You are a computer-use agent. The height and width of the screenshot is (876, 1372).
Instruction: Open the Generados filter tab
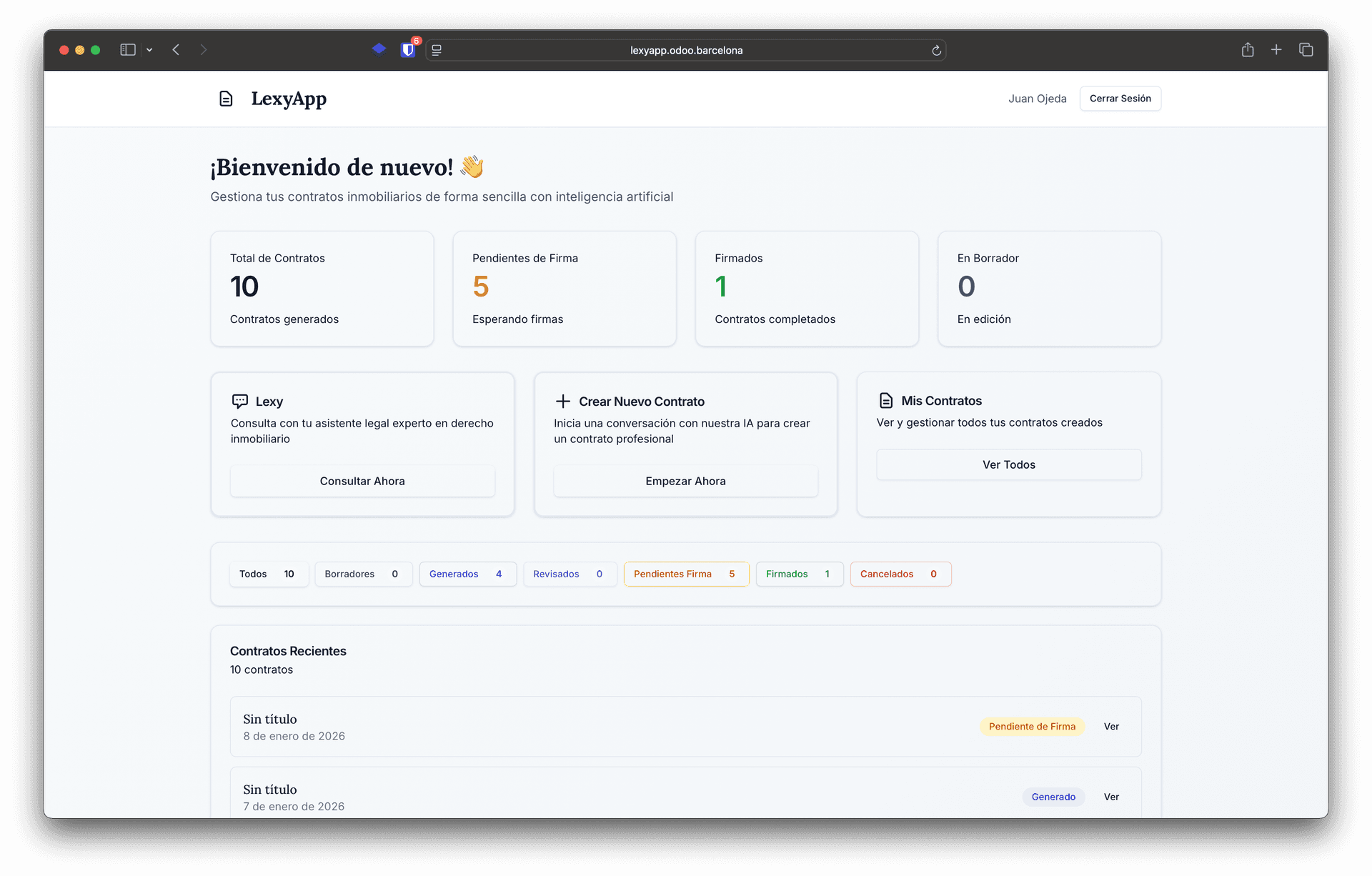point(467,574)
